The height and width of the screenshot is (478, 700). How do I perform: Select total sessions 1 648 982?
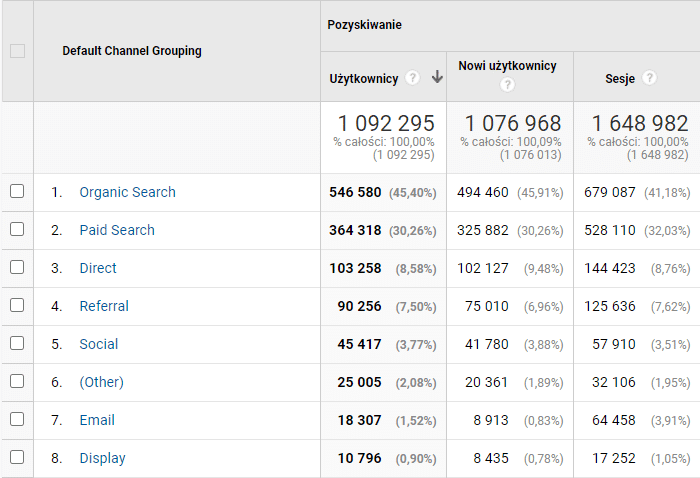tap(640, 123)
